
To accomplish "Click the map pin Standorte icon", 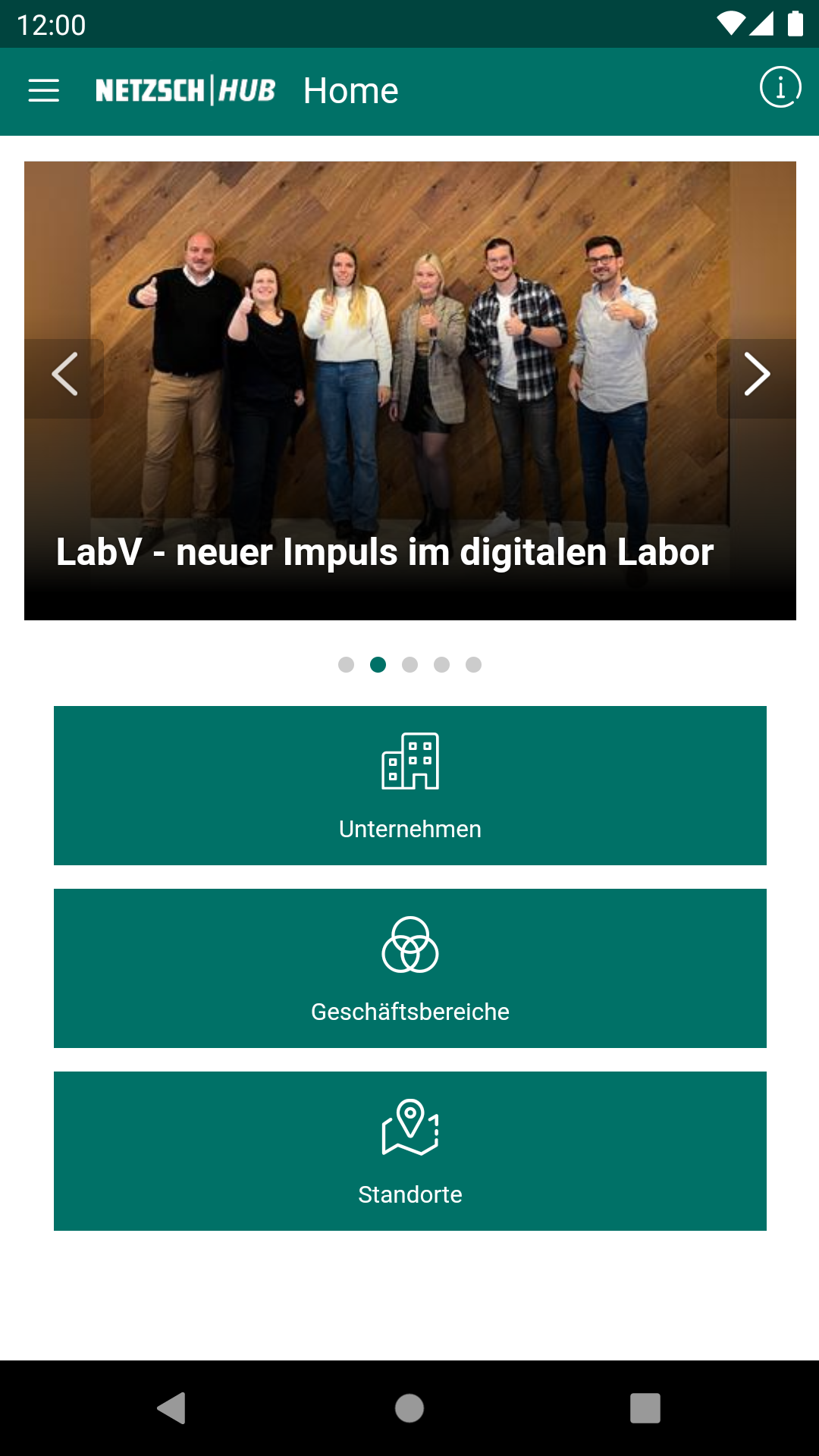I will coord(410,1127).
